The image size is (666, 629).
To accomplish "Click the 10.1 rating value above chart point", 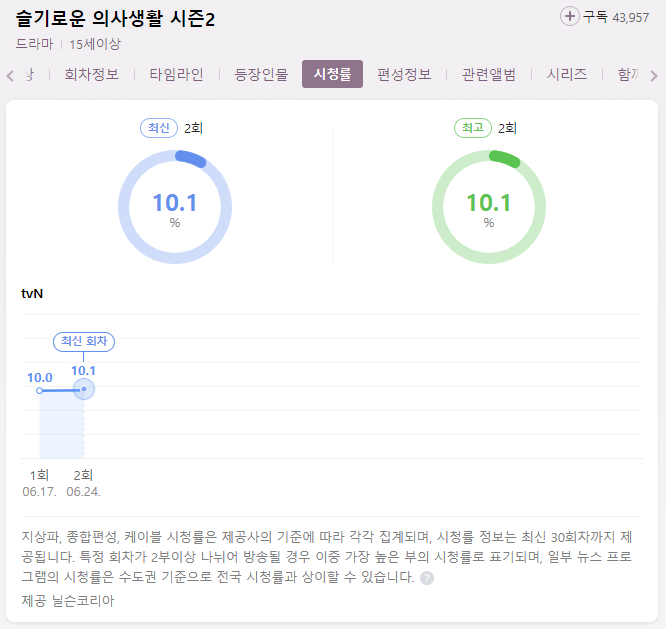I will click(83, 371).
